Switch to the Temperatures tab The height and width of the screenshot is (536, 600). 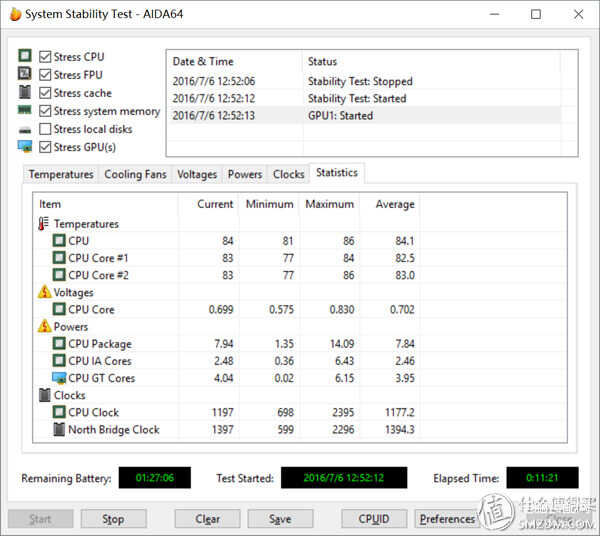(x=61, y=174)
